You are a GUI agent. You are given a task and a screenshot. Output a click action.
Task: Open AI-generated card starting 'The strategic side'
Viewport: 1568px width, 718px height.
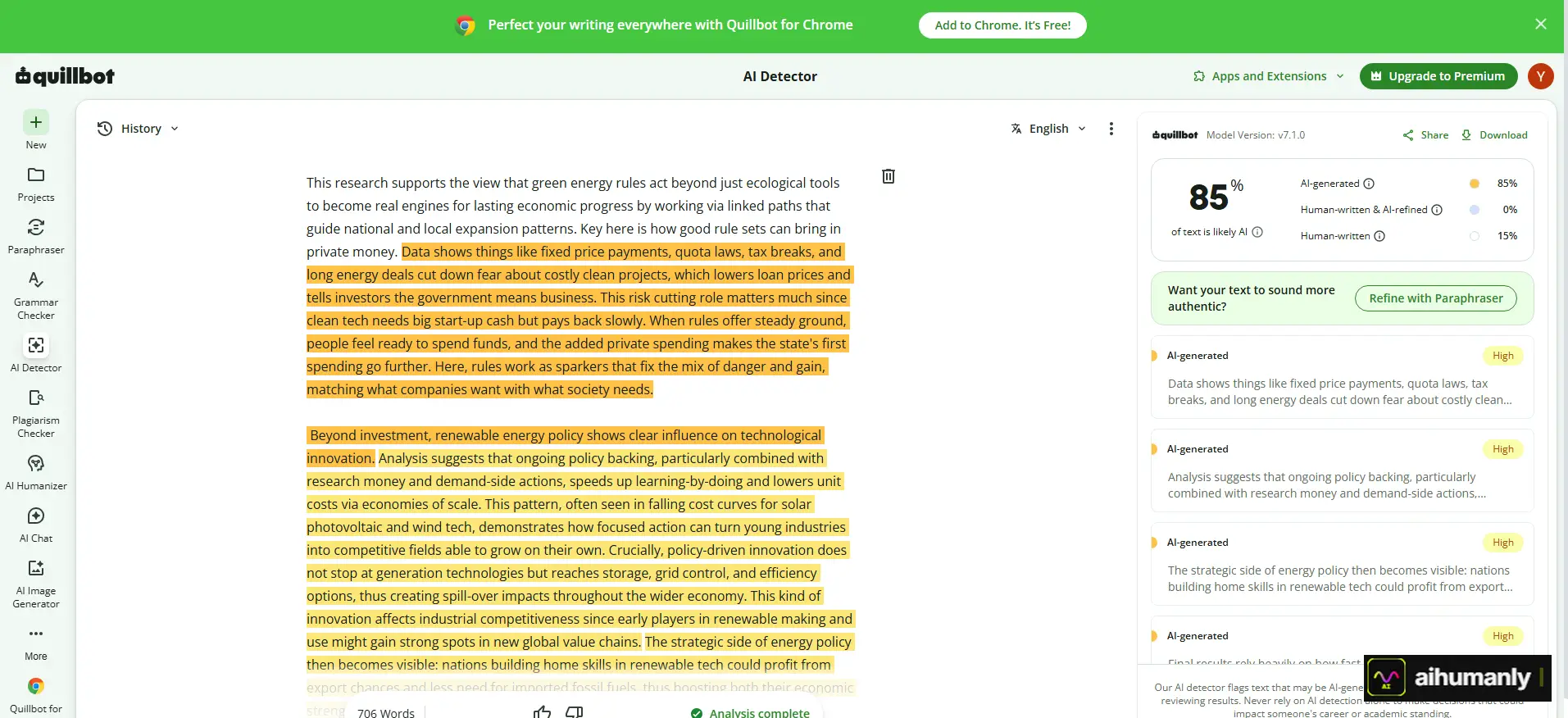(1342, 565)
